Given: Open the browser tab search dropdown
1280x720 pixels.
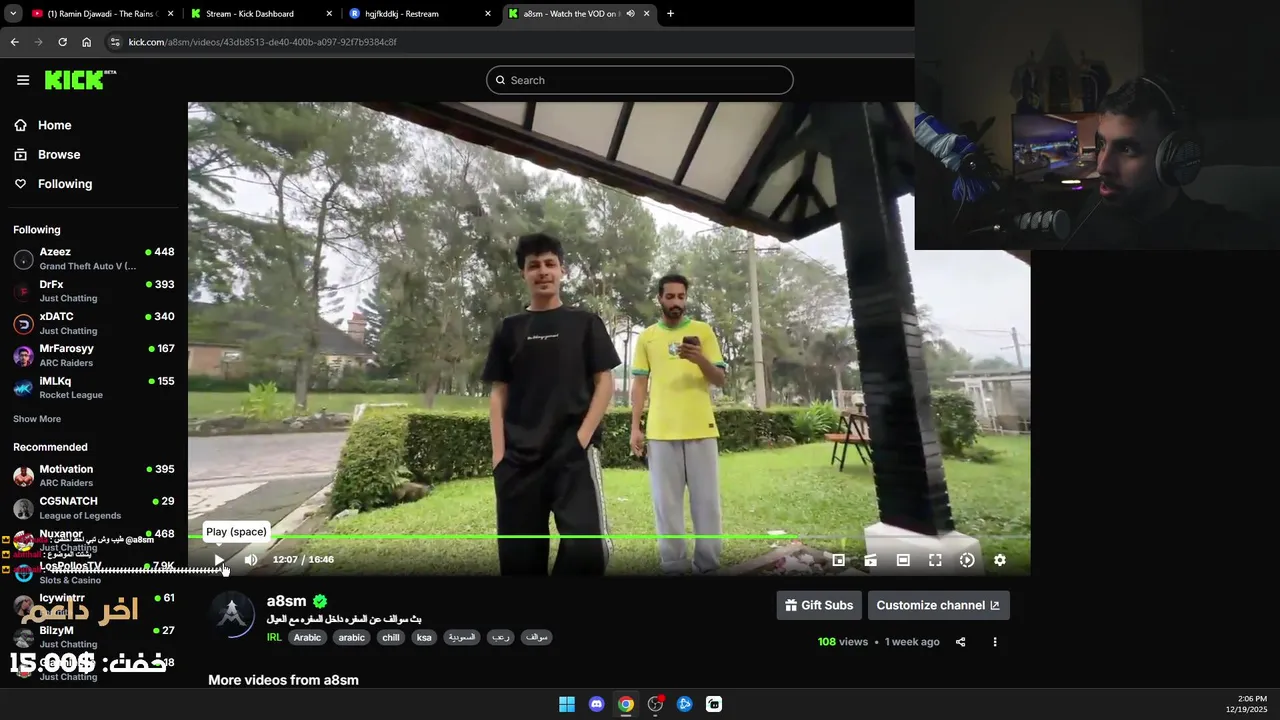Looking at the screenshot, I should point(13,14).
